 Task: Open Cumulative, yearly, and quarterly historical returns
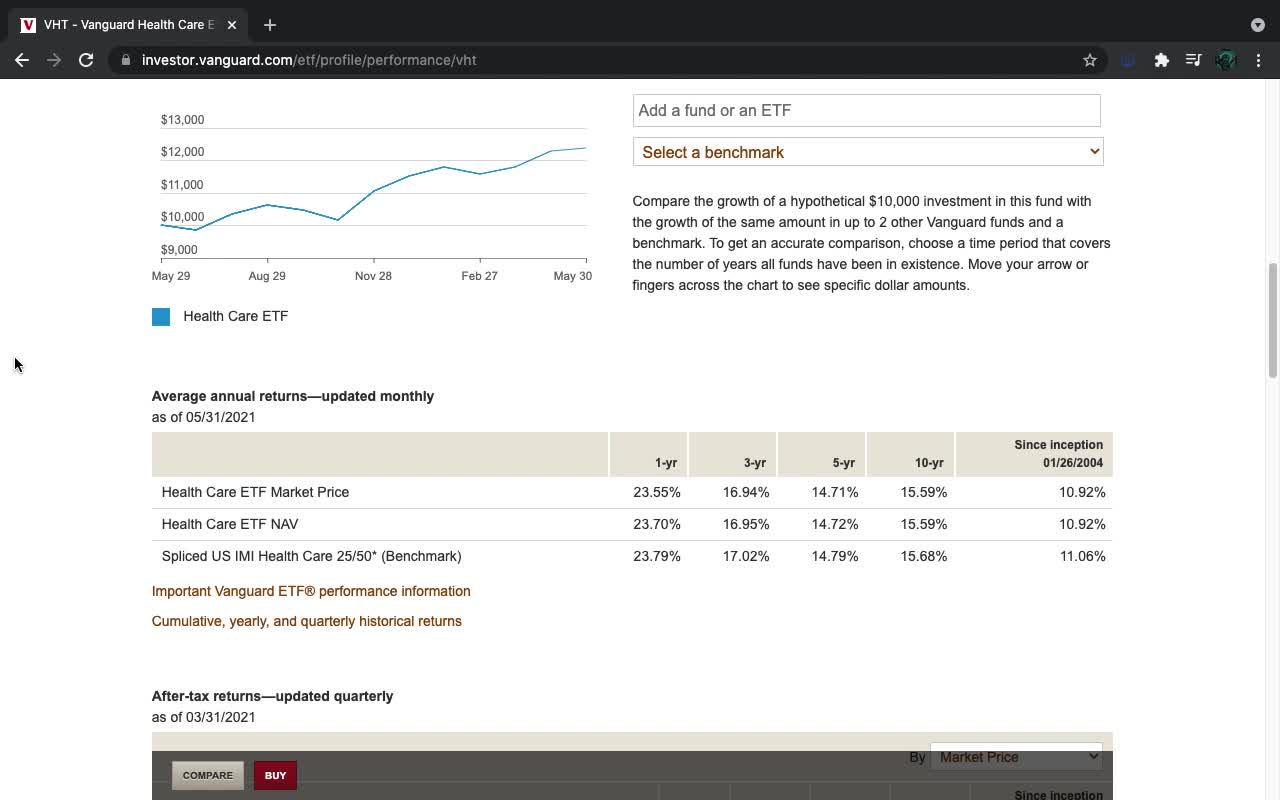(x=307, y=621)
